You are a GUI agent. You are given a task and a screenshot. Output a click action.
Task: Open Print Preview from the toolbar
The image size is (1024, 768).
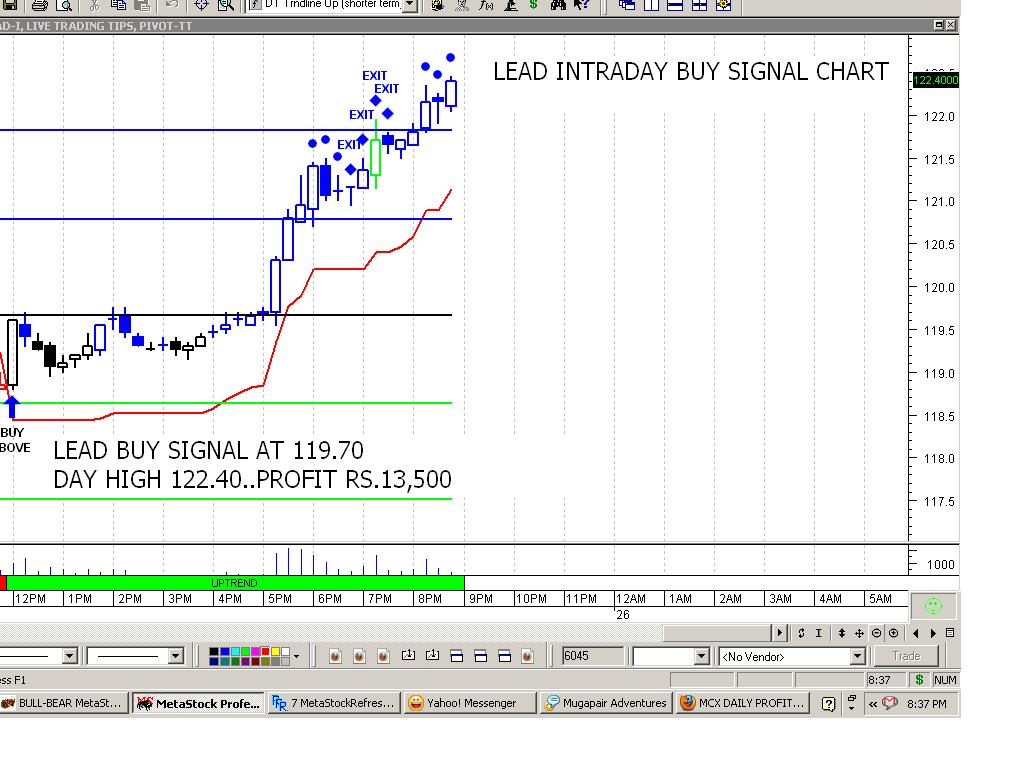62,6
